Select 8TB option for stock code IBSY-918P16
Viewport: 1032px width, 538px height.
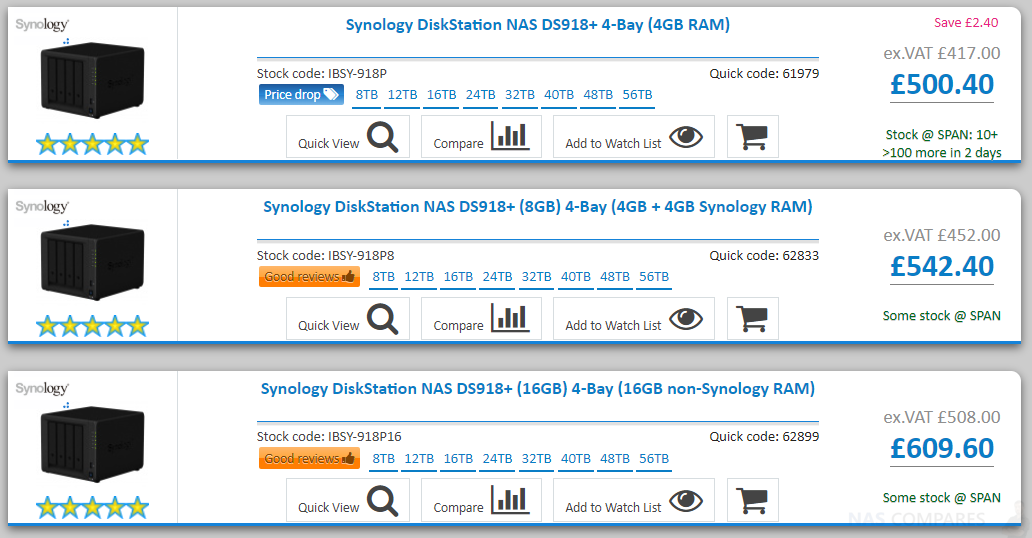point(384,458)
